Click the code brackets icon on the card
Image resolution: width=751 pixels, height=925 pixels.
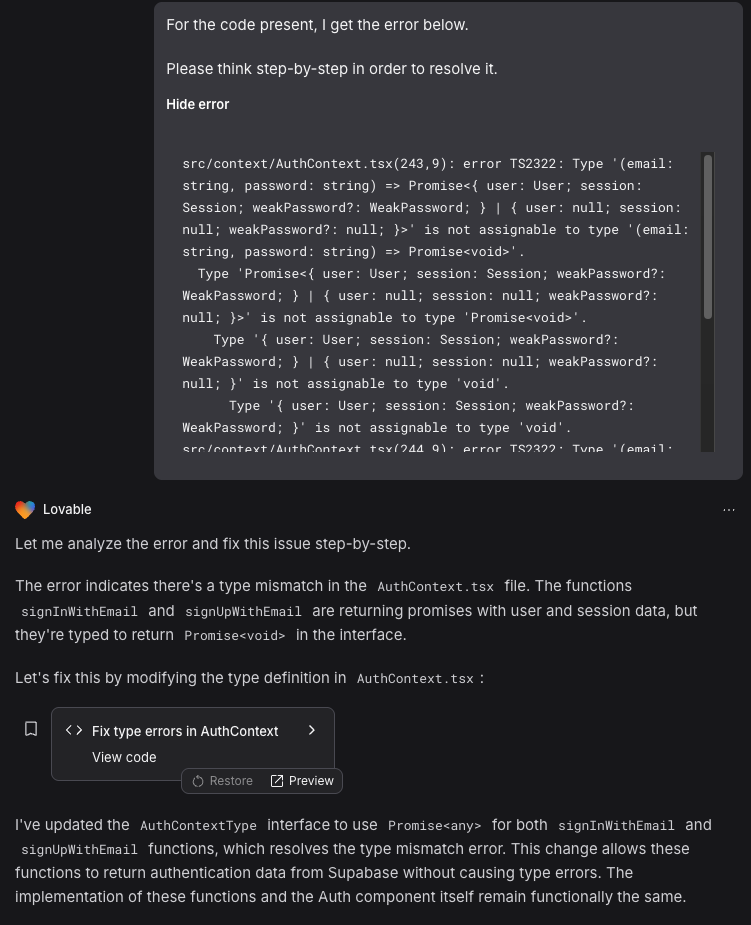pos(74,730)
